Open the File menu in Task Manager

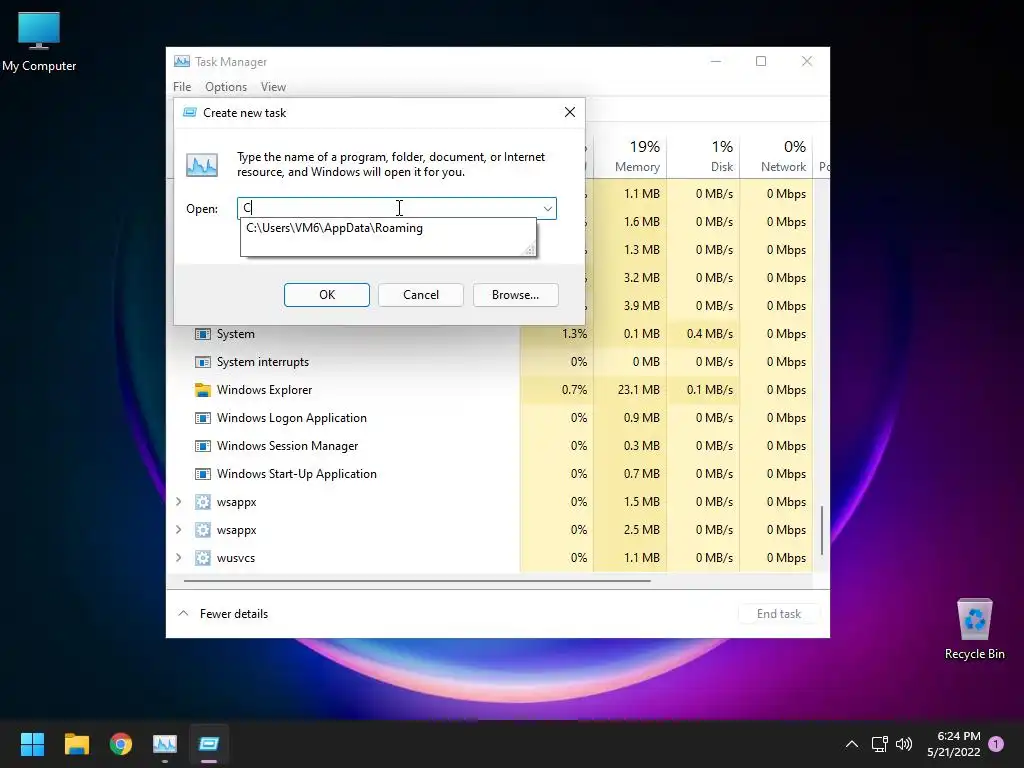[182, 87]
